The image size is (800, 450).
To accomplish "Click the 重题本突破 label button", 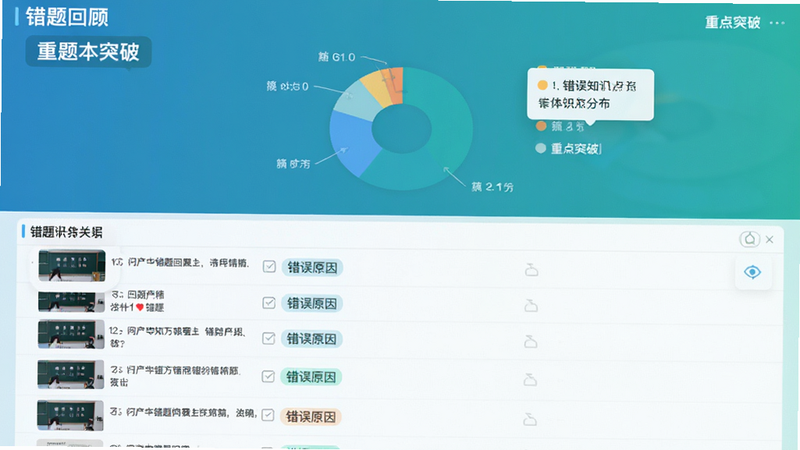I will (x=88, y=52).
